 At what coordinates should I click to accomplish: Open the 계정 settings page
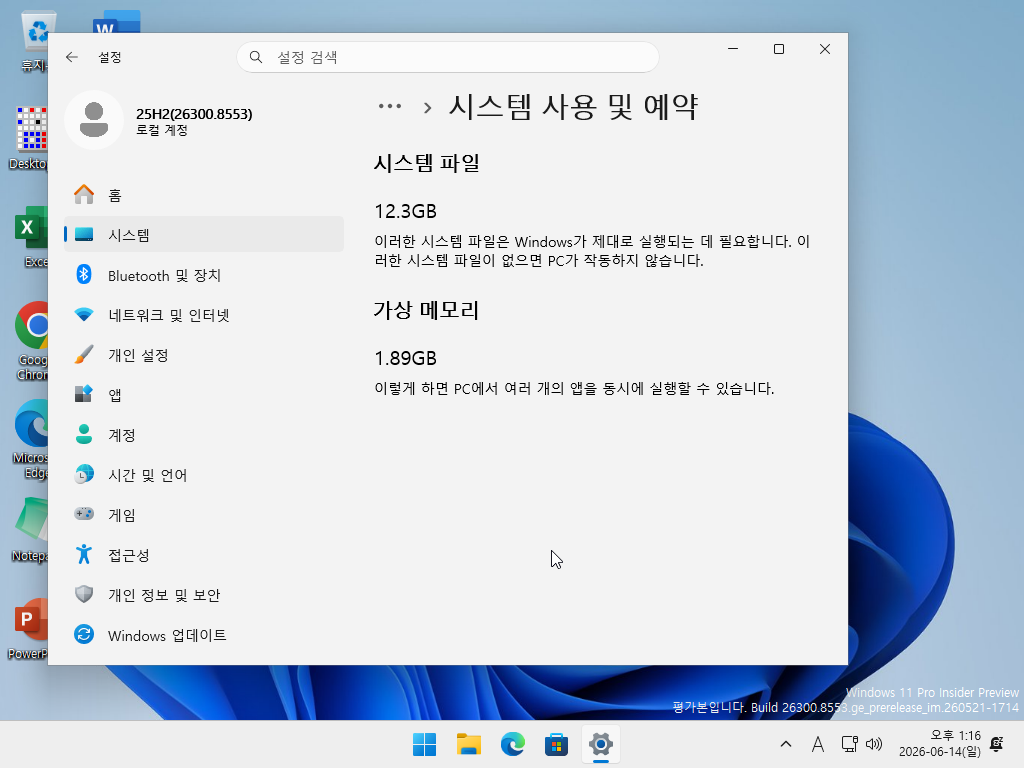click(204, 434)
